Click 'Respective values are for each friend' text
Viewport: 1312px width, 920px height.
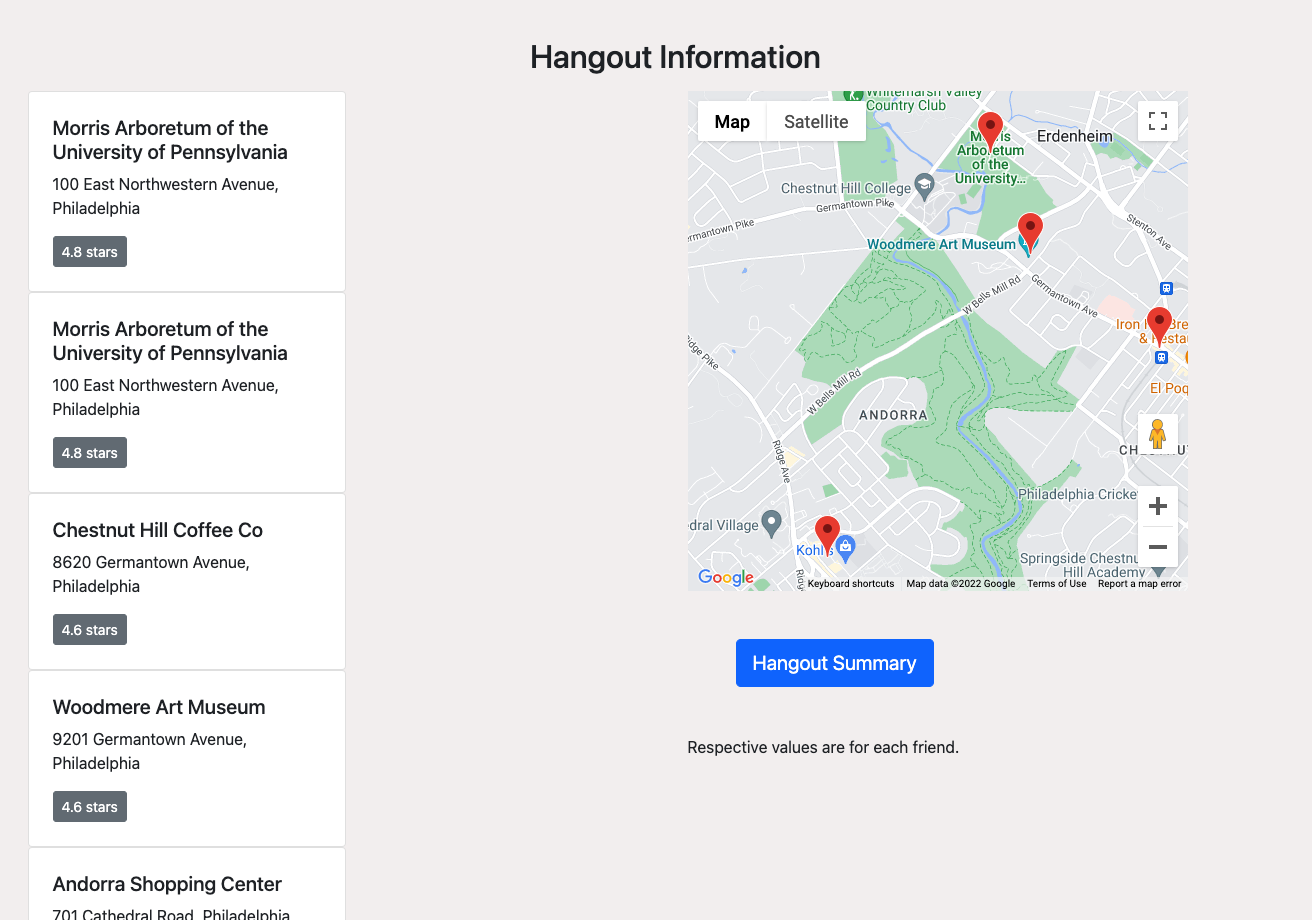(823, 747)
